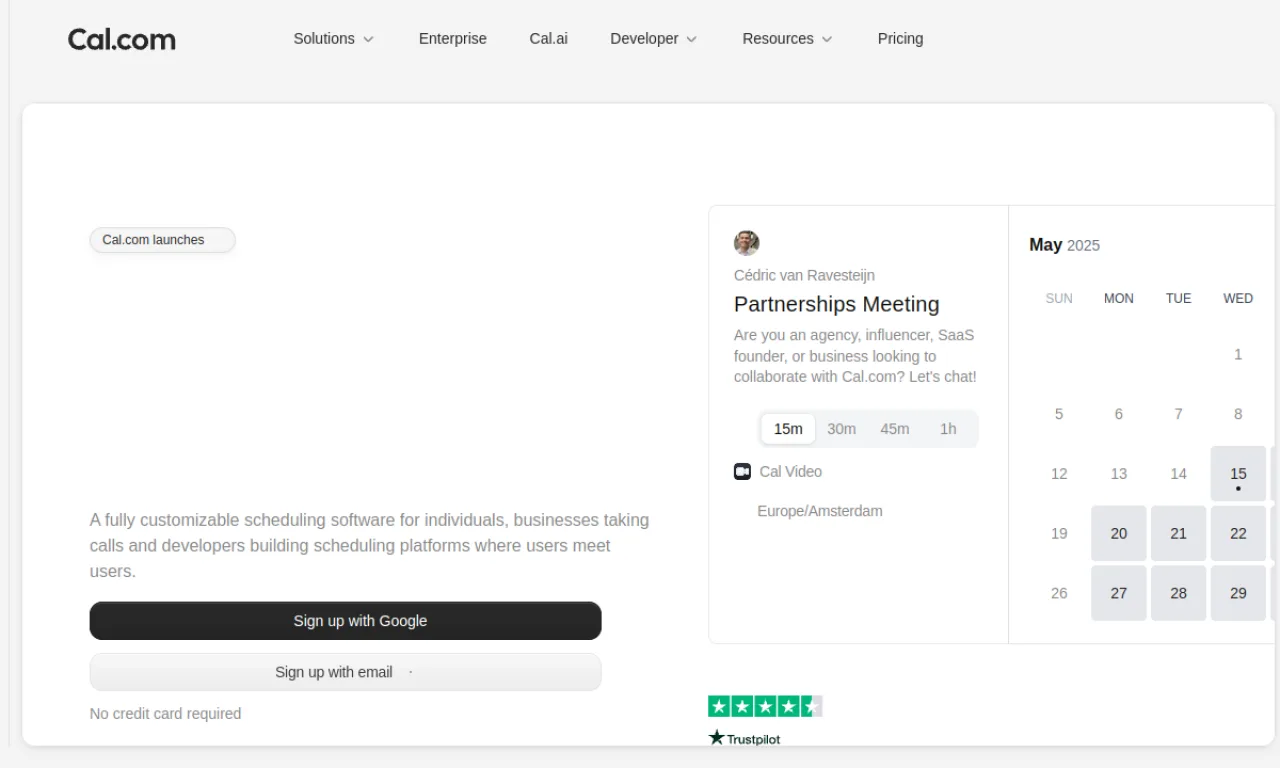Open the Cal.ai nav link
Viewport: 1280px width, 768px height.
(549, 38)
